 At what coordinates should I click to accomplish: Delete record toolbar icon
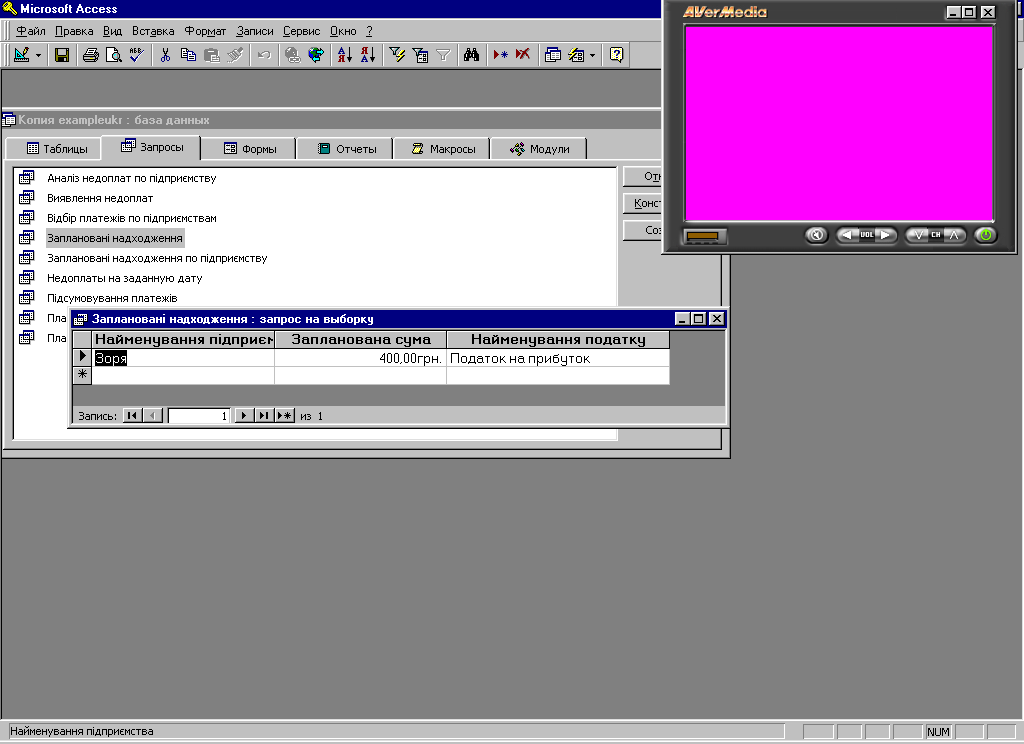click(523, 55)
